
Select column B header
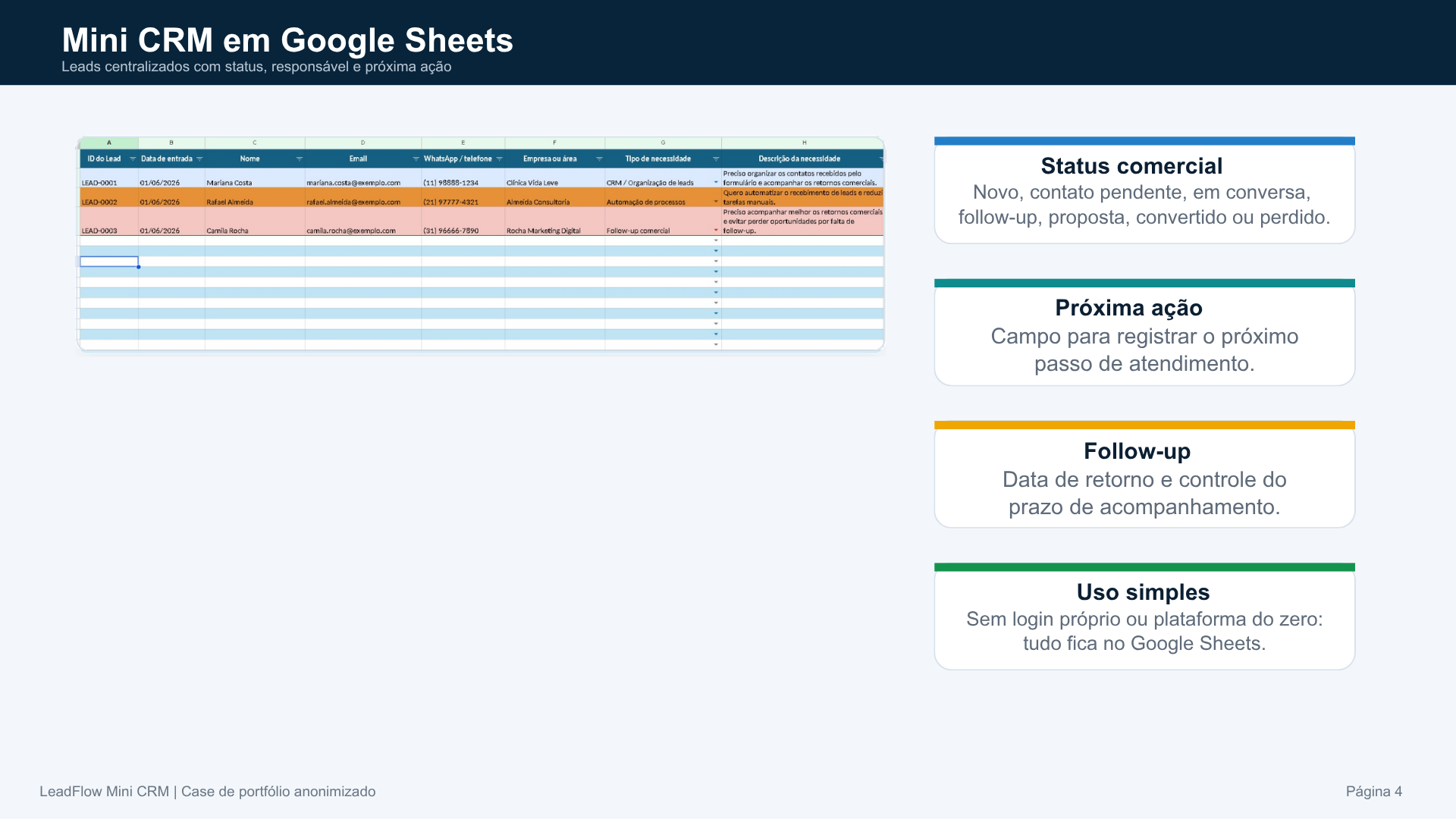[171, 143]
